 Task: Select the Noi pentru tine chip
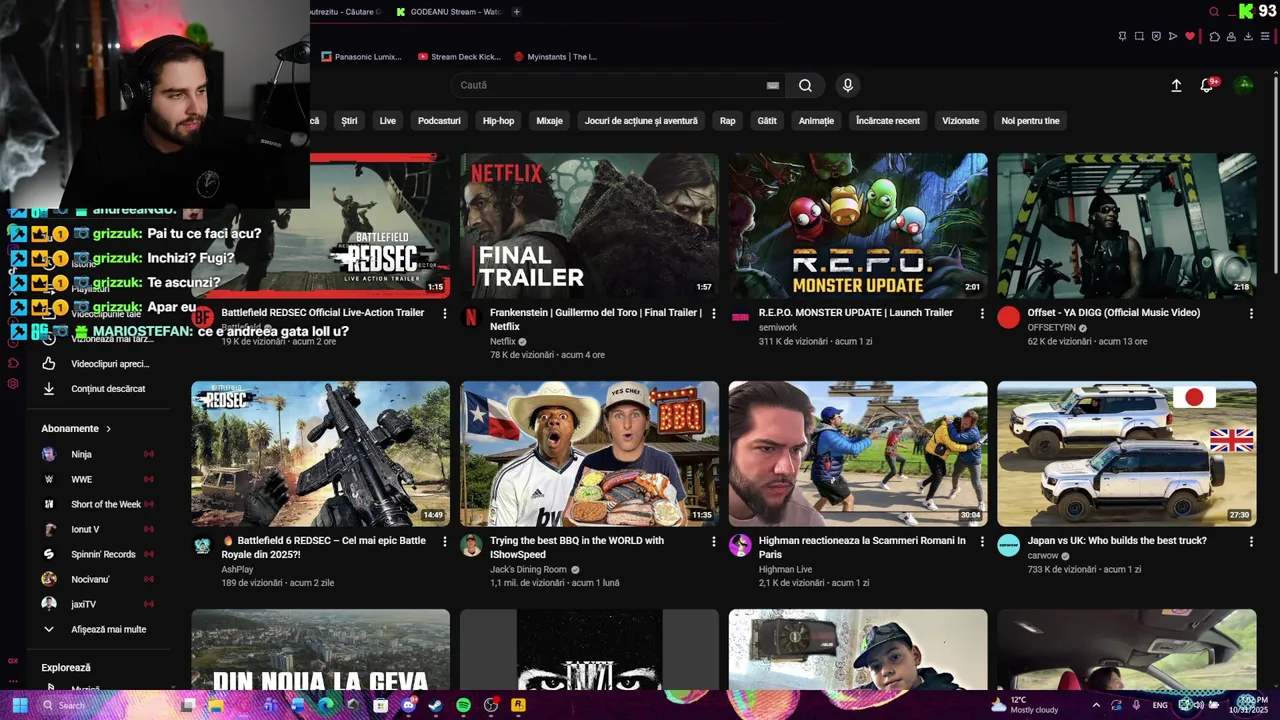pyautogui.click(x=1030, y=121)
